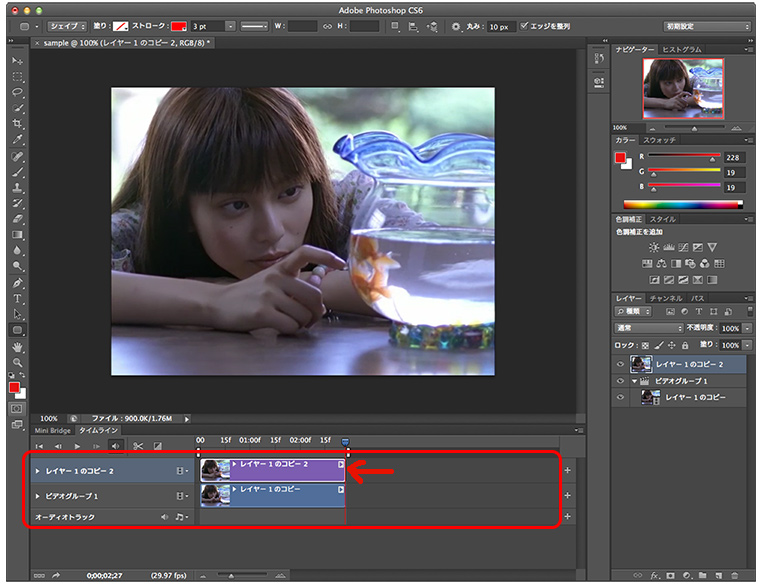This screenshot has width=762, height=587.
Task: Select the Lasso tool
Action: 17,92
